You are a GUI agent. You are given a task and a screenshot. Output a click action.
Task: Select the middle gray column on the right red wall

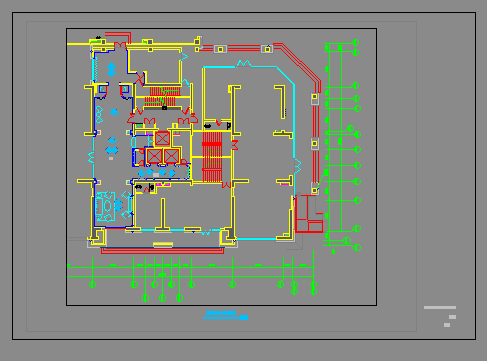click(x=314, y=144)
